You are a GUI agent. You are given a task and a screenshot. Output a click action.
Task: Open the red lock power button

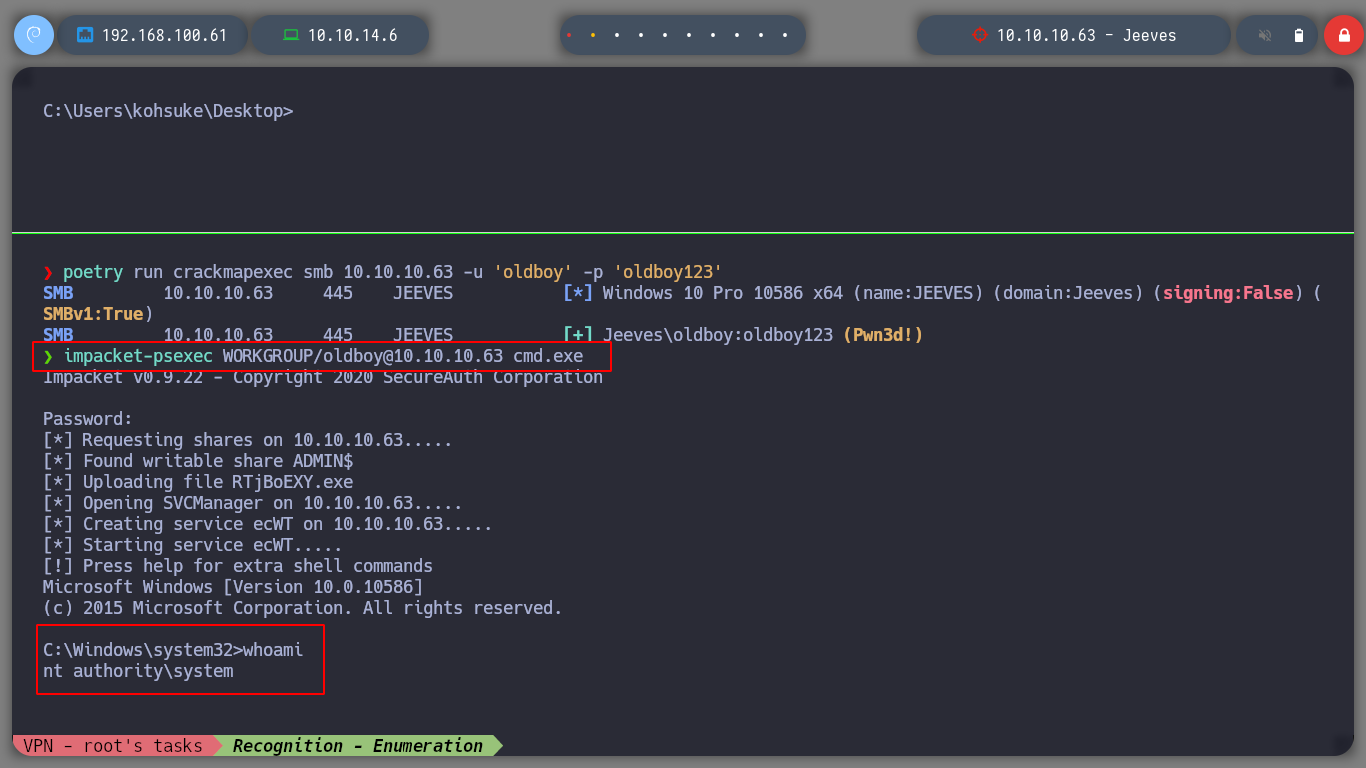(x=1343, y=35)
